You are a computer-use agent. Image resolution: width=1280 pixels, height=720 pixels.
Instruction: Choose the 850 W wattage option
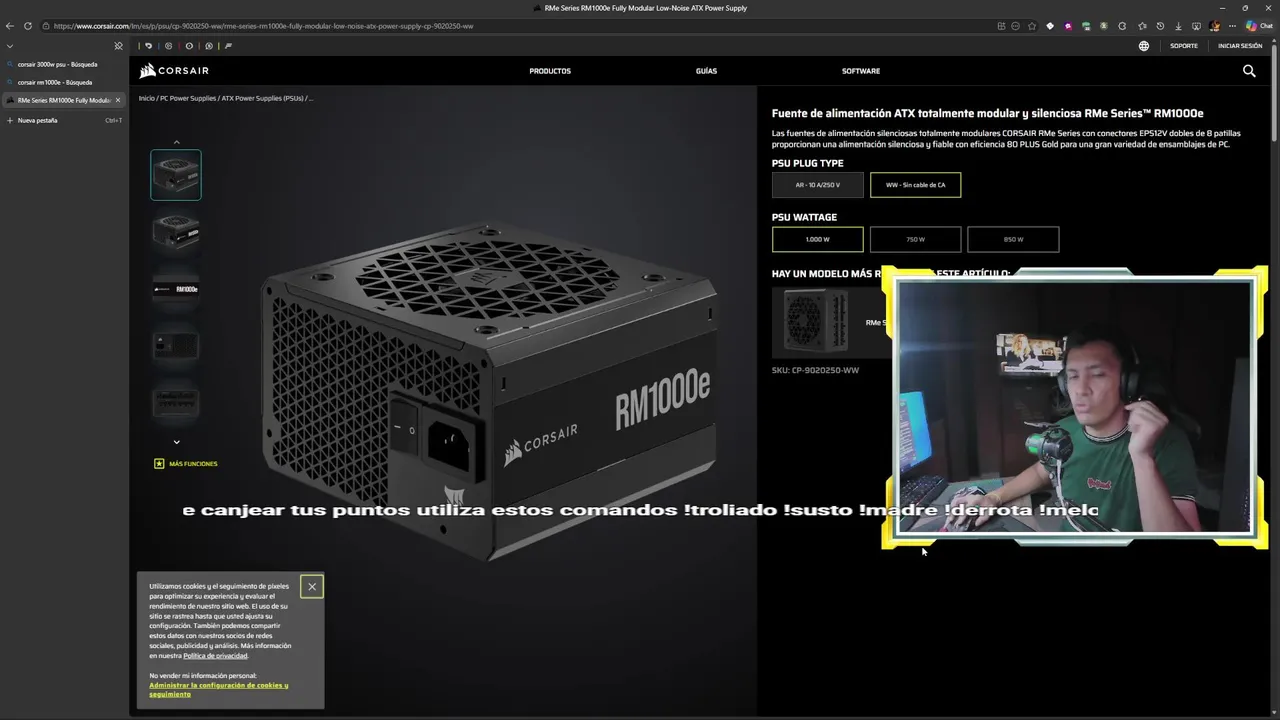pyautogui.click(x=1013, y=239)
